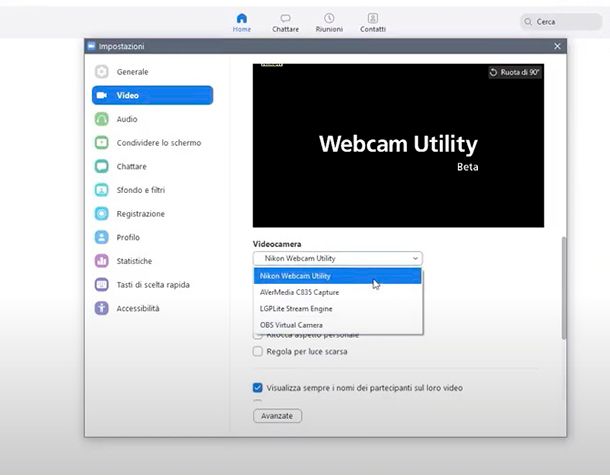Click the Condividere lo schermo icon

tap(102, 143)
